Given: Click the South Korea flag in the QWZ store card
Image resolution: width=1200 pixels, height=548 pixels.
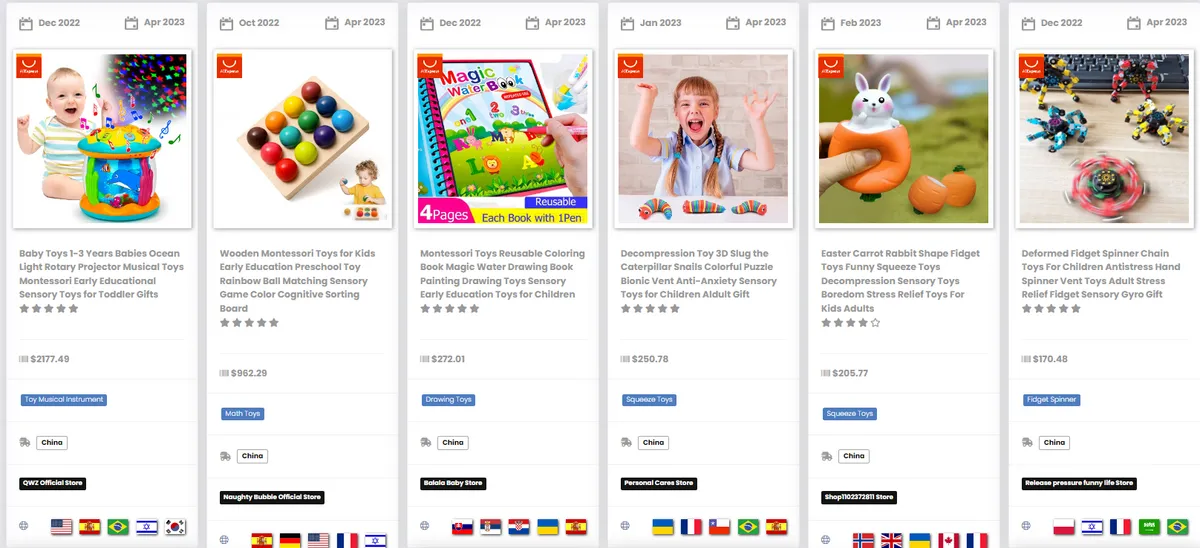Looking at the screenshot, I should (176, 526).
